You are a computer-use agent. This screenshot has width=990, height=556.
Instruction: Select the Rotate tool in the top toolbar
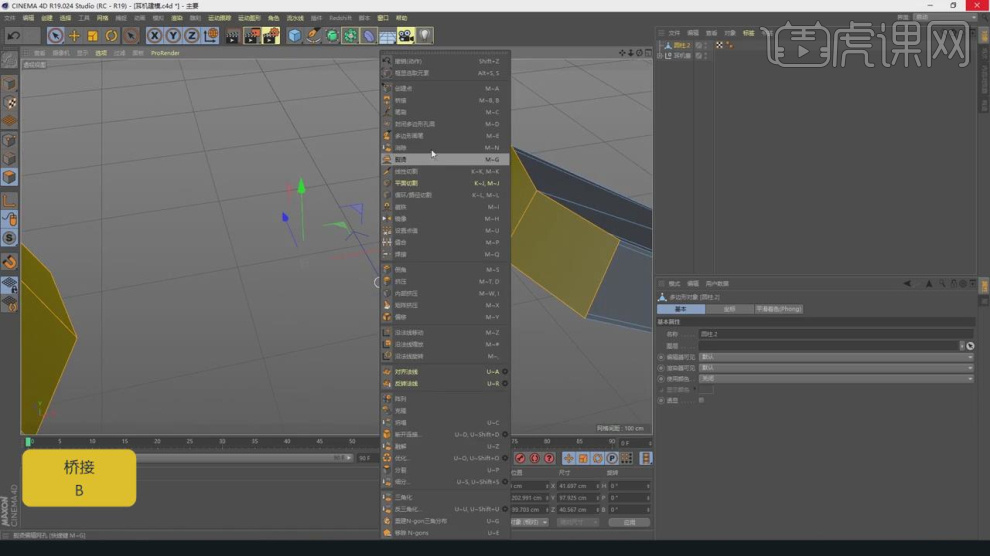coord(111,36)
